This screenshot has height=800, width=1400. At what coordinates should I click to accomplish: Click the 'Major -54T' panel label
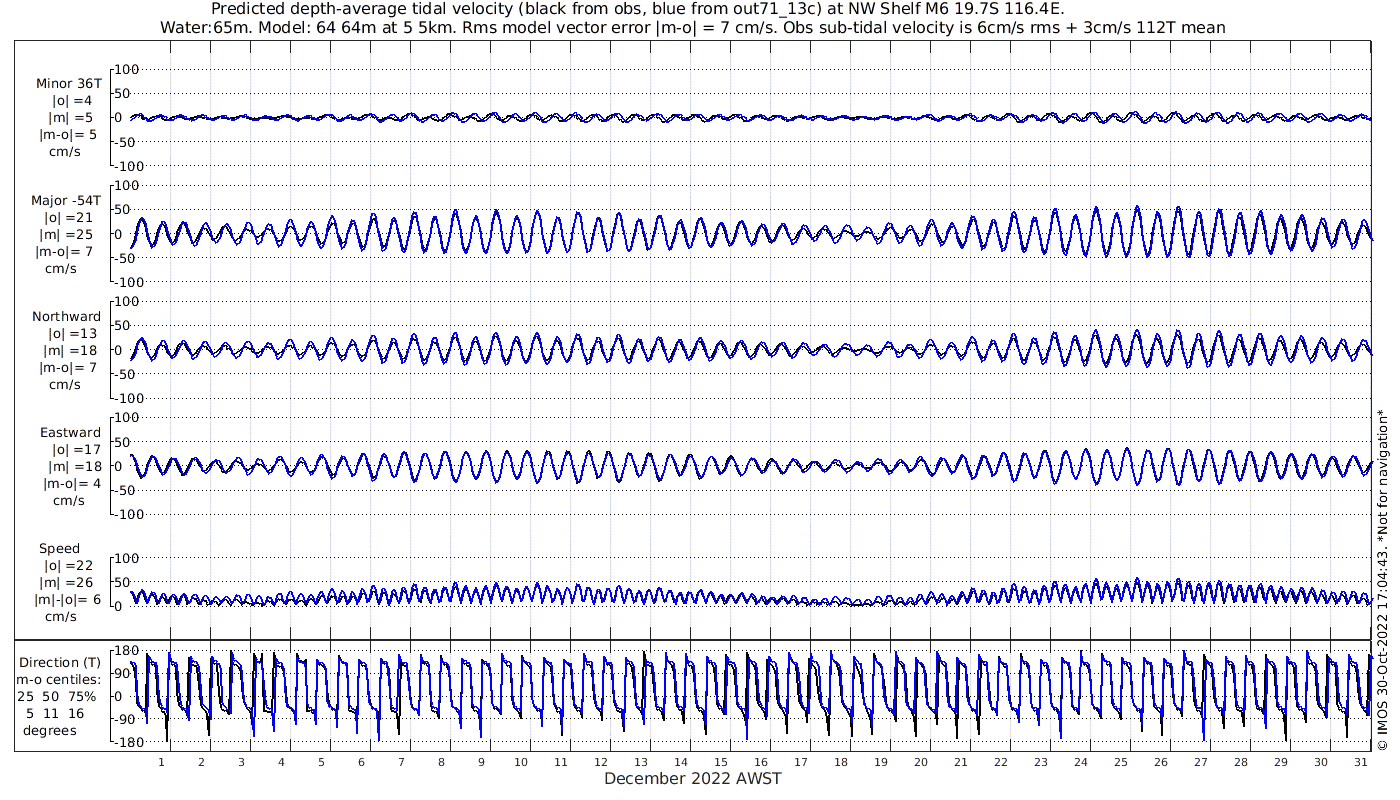tap(66, 201)
